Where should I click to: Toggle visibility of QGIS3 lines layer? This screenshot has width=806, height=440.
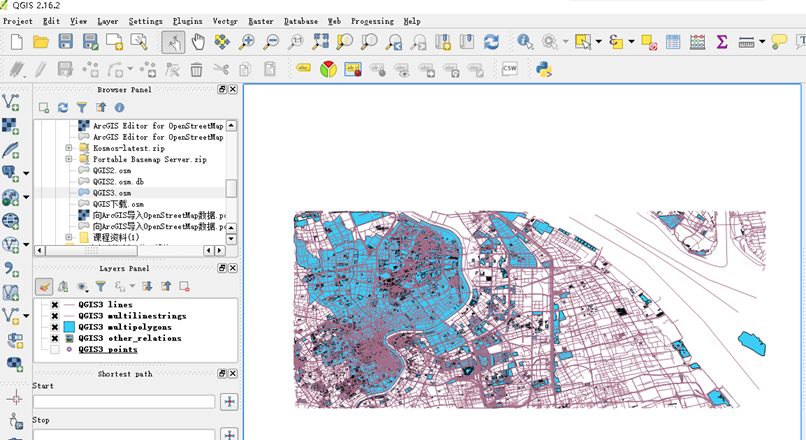click(54, 305)
